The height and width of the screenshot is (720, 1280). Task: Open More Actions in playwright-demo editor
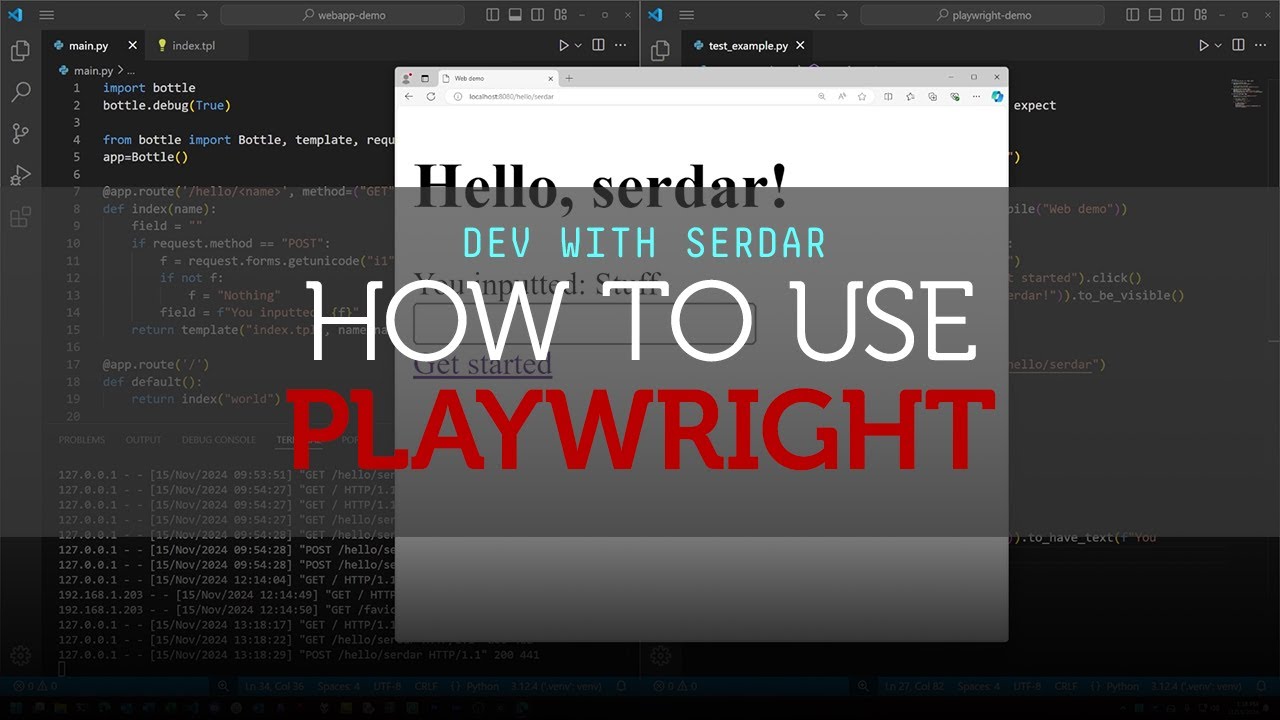pyautogui.click(x=1261, y=46)
